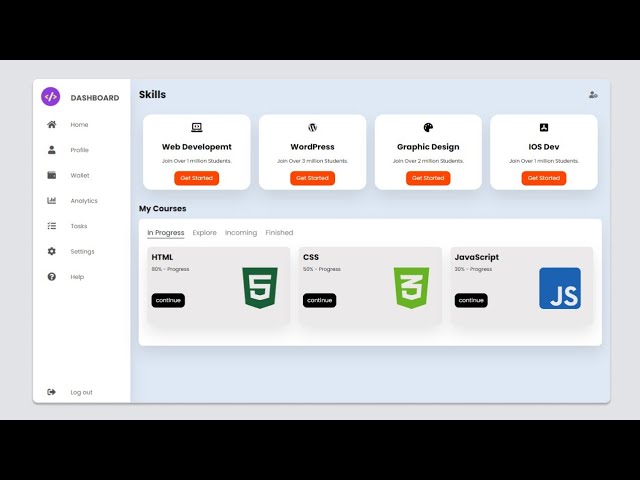
Task: Click Get Started under Web Developemt
Action: 197,178
